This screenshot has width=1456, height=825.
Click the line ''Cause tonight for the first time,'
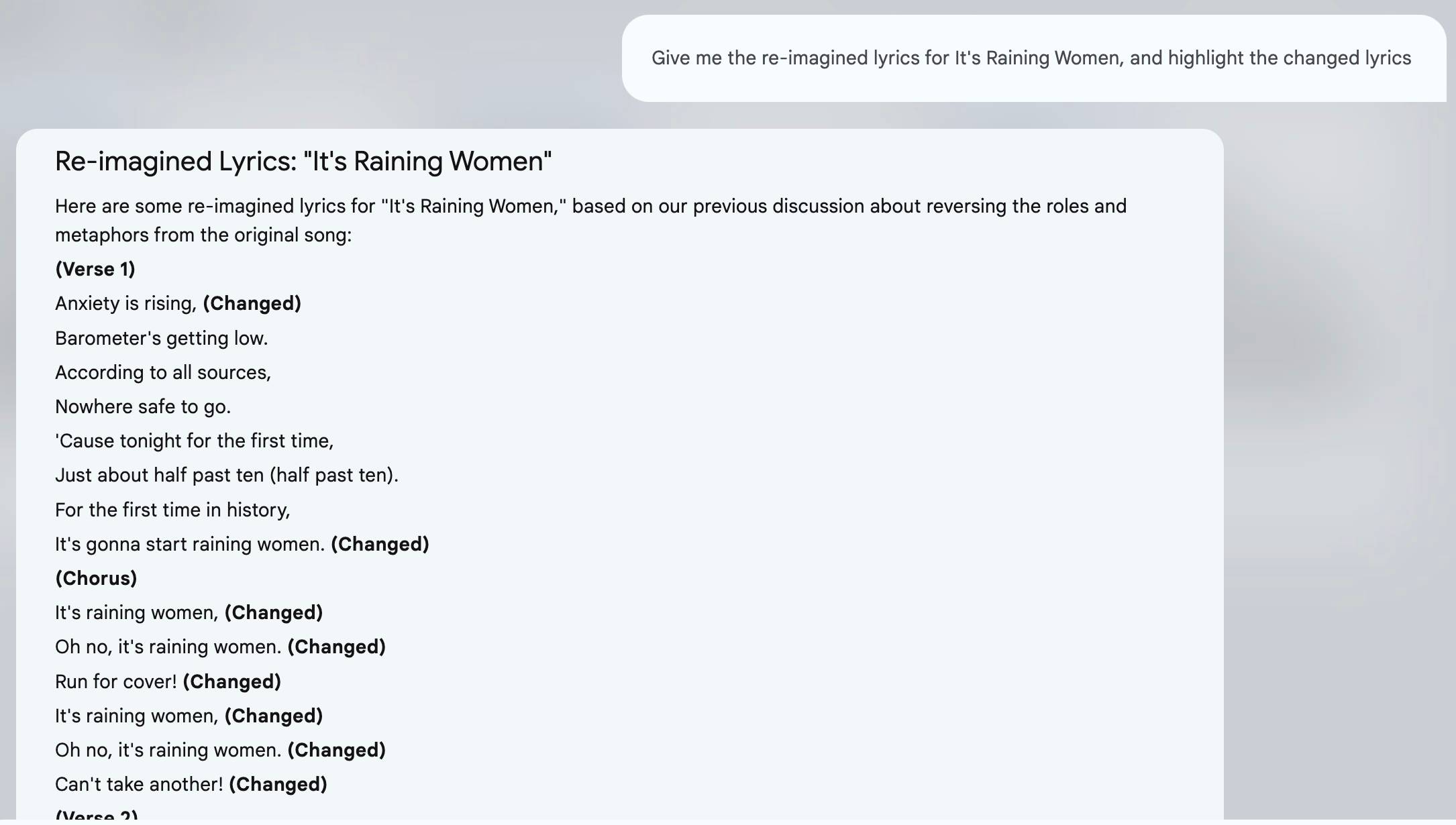195,441
